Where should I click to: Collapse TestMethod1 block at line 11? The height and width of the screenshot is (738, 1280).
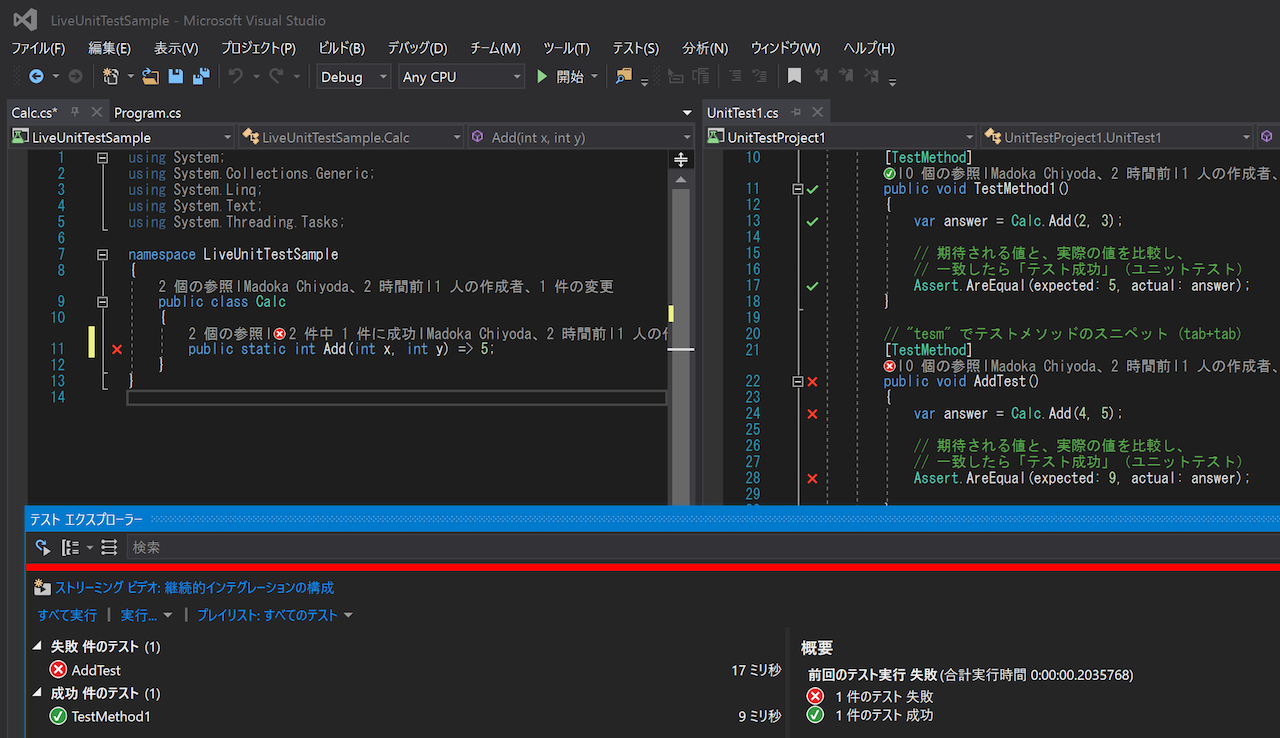pos(798,189)
